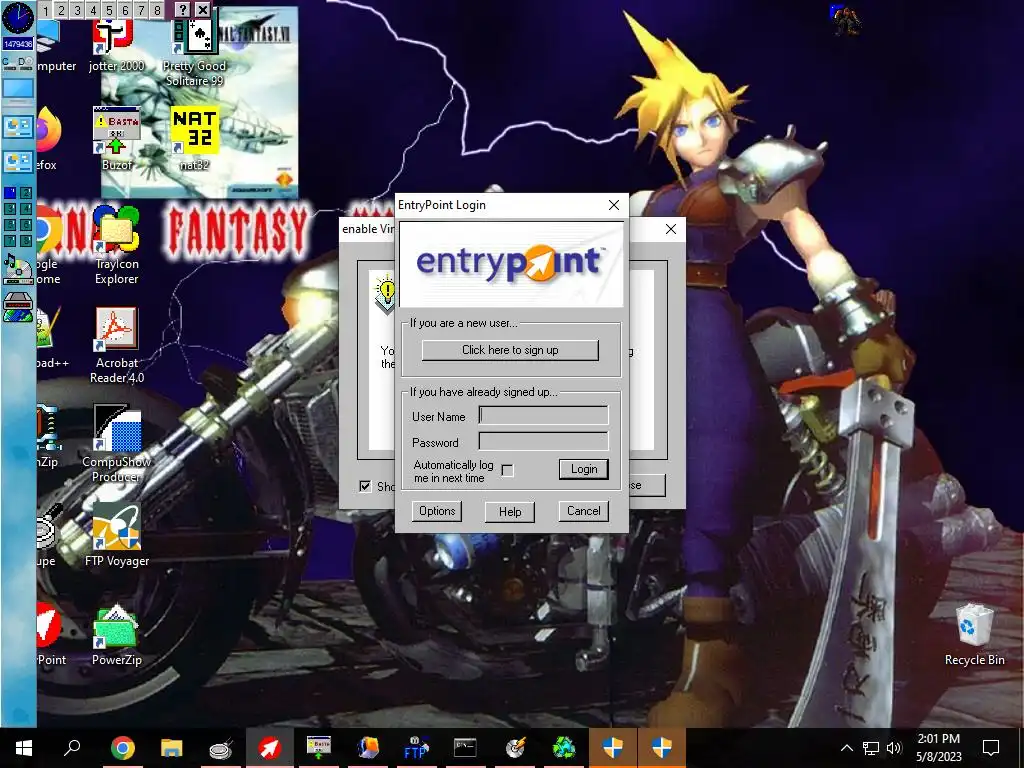Select the FTP Voyager desktop icon

116,536
